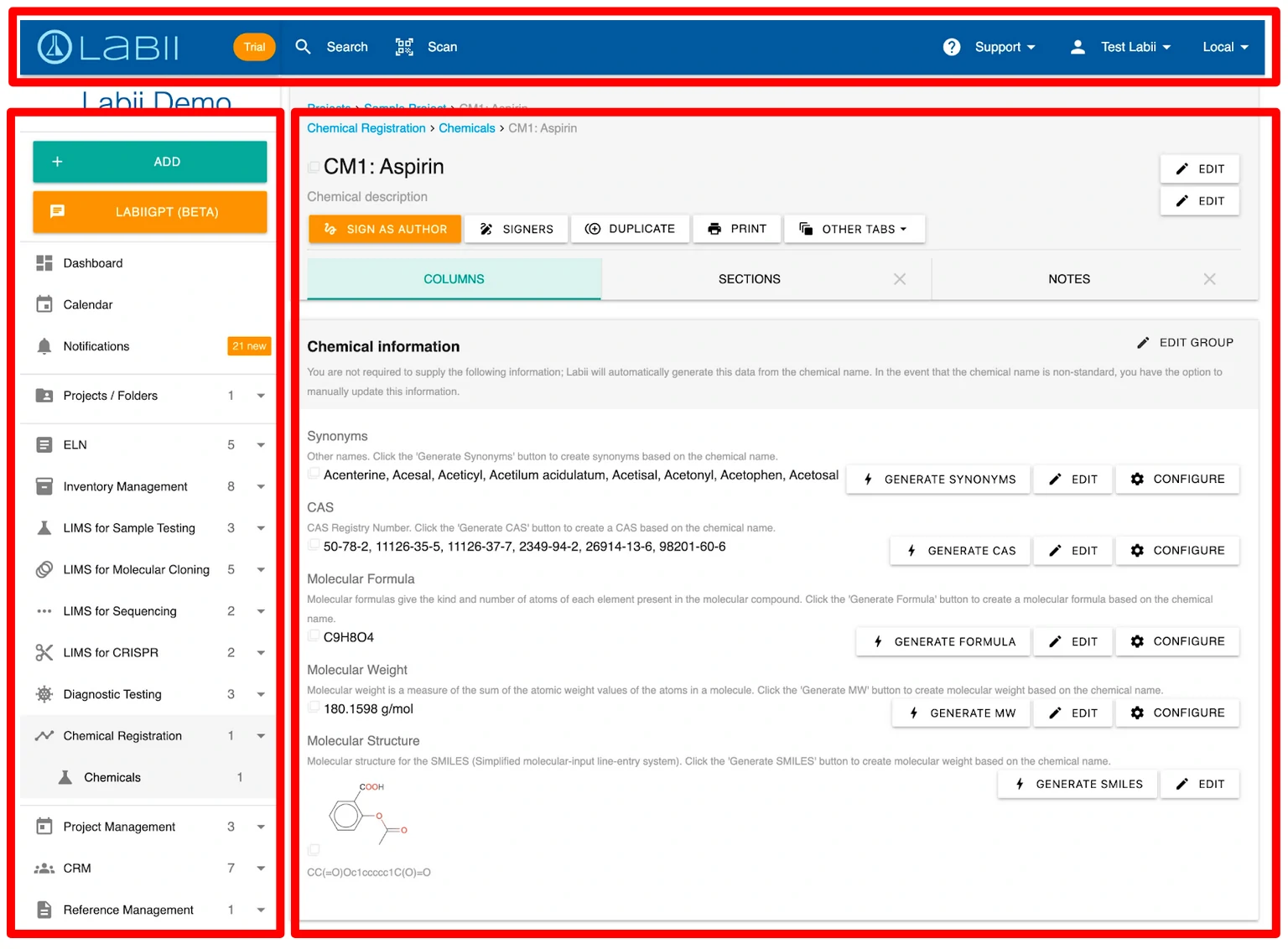Select the checkbox next to Synonyms value

[x=314, y=474]
